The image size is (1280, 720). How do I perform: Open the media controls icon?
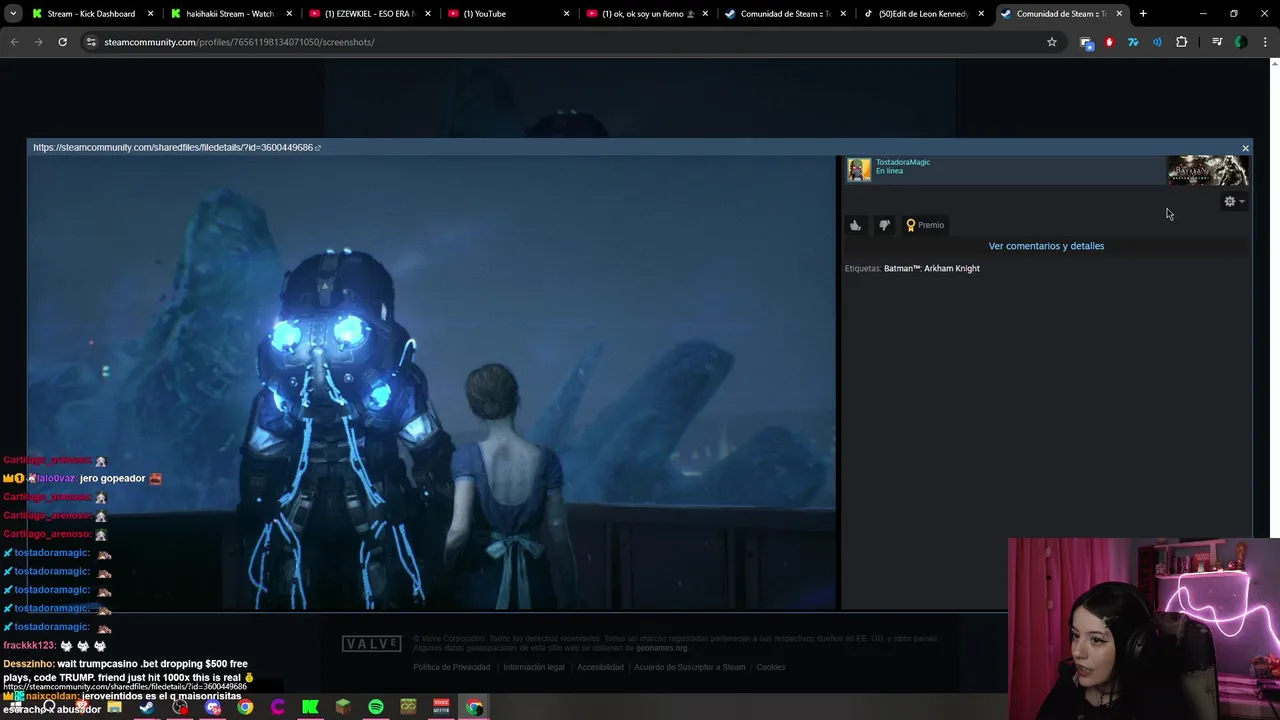(1216, 42)
